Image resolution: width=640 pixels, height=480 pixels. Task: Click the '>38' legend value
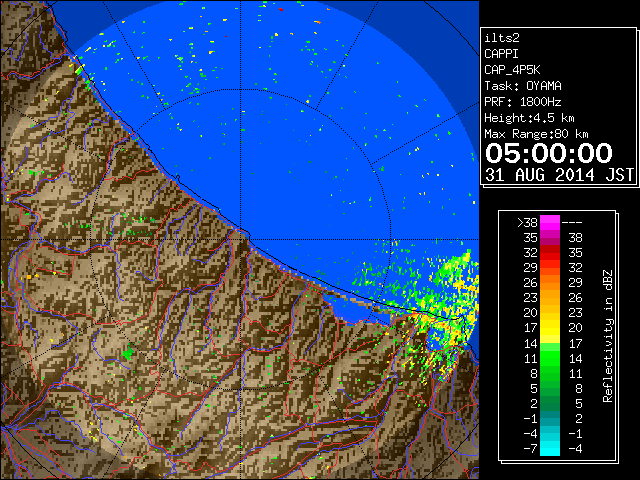(x=527, y=223)
